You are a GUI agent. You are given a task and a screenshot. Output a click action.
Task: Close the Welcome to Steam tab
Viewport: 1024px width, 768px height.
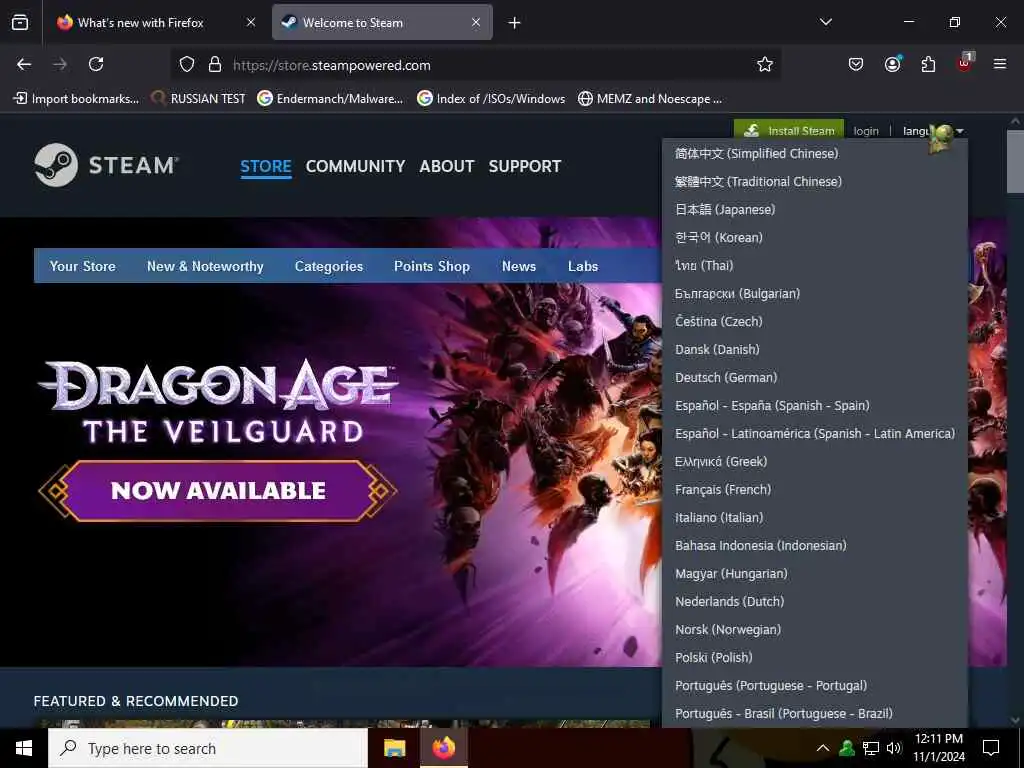pyautogui.click(x=476, y=22)
